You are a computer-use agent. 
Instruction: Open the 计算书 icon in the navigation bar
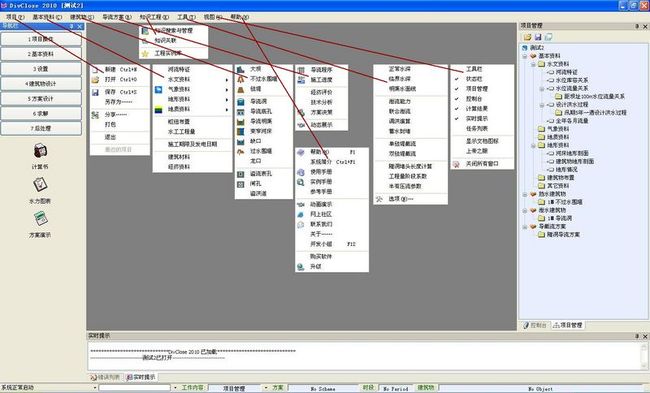[x=40, y=151]
